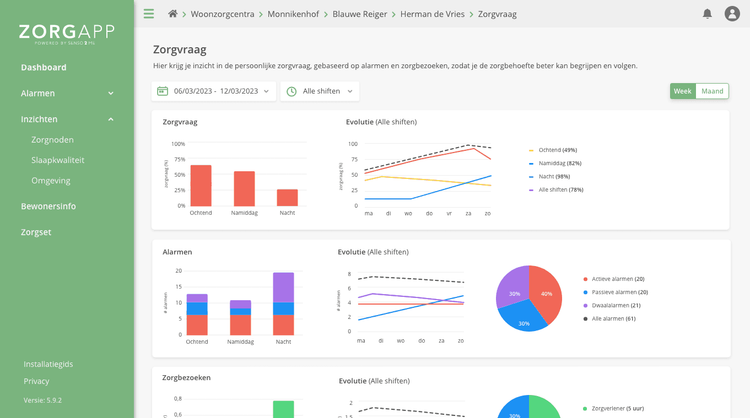Toggle Alle shiften (78%) legend entry
The image size is (750, 418).
(x=556, y=190)
